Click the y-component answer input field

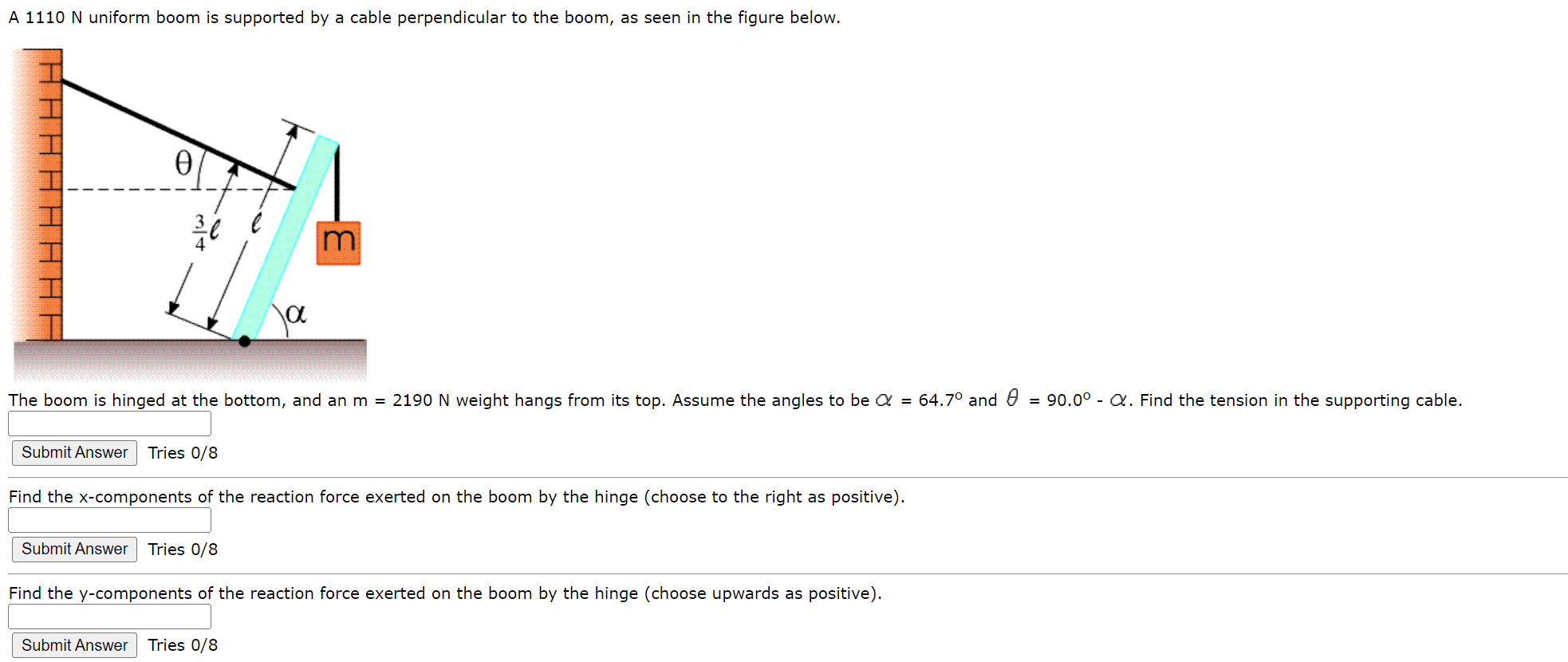[x=109, y=616]
